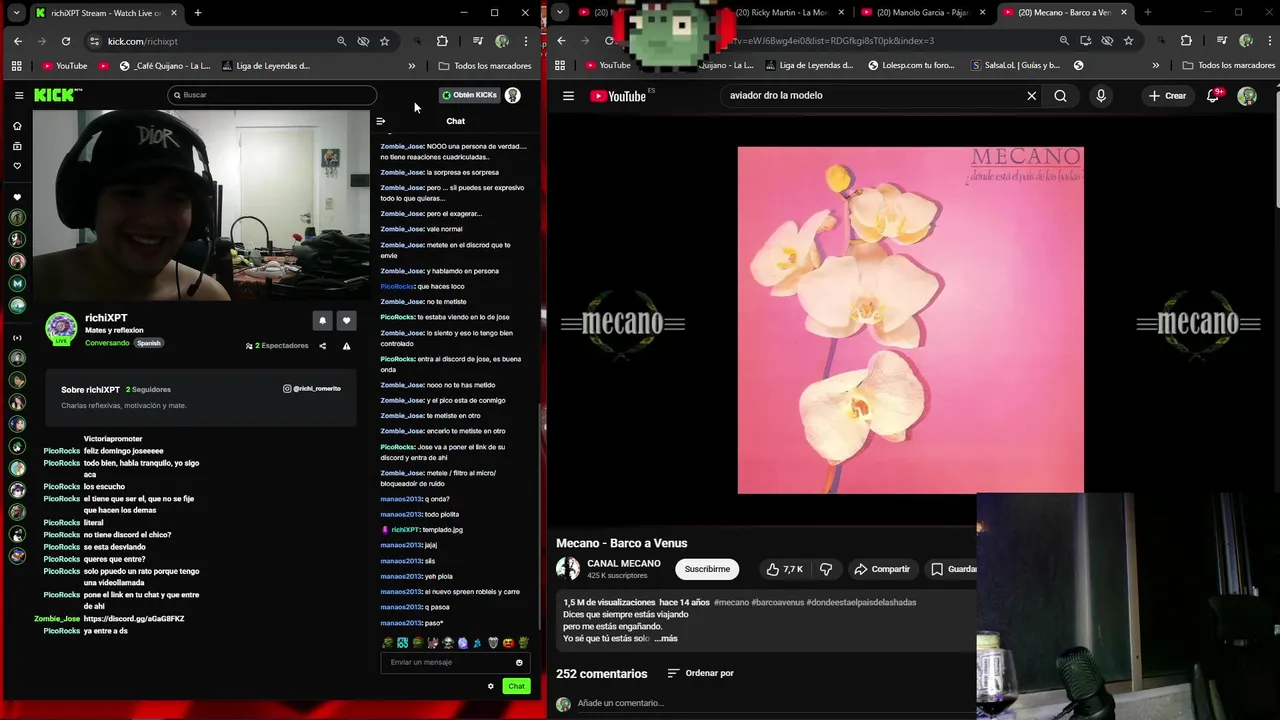Open '_Café Quijano - La L...' bookmark
Image resolution: width=1280 pixels, height=720 pixels.
coord(165,66)
